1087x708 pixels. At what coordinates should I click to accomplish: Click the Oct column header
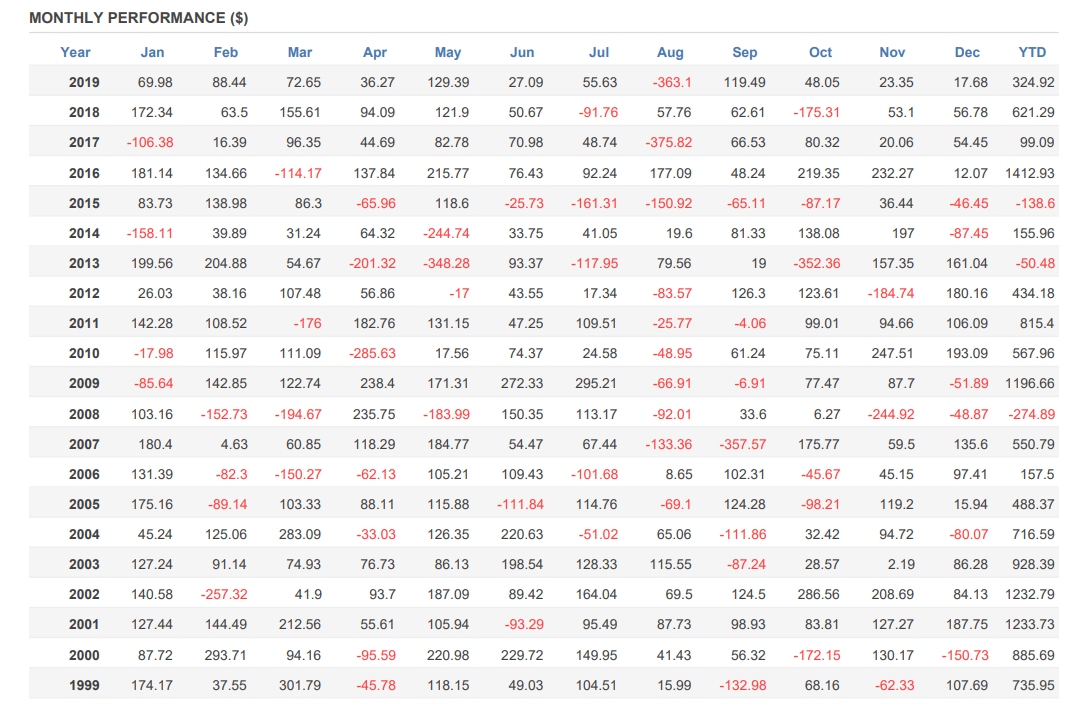(x=820, y=53)
